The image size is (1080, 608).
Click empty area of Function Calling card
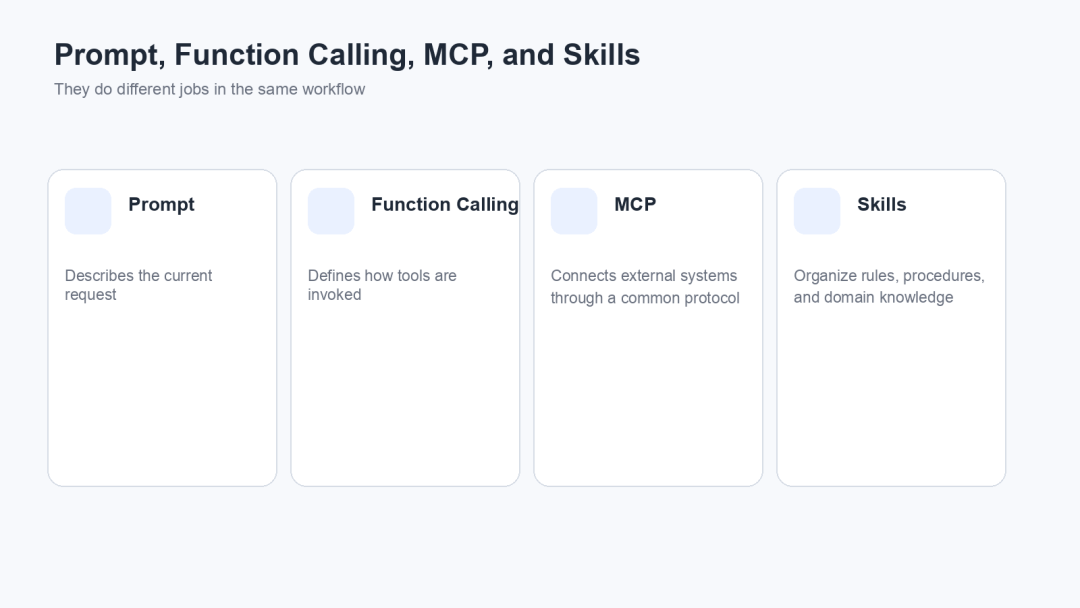(x=405, y=392)
